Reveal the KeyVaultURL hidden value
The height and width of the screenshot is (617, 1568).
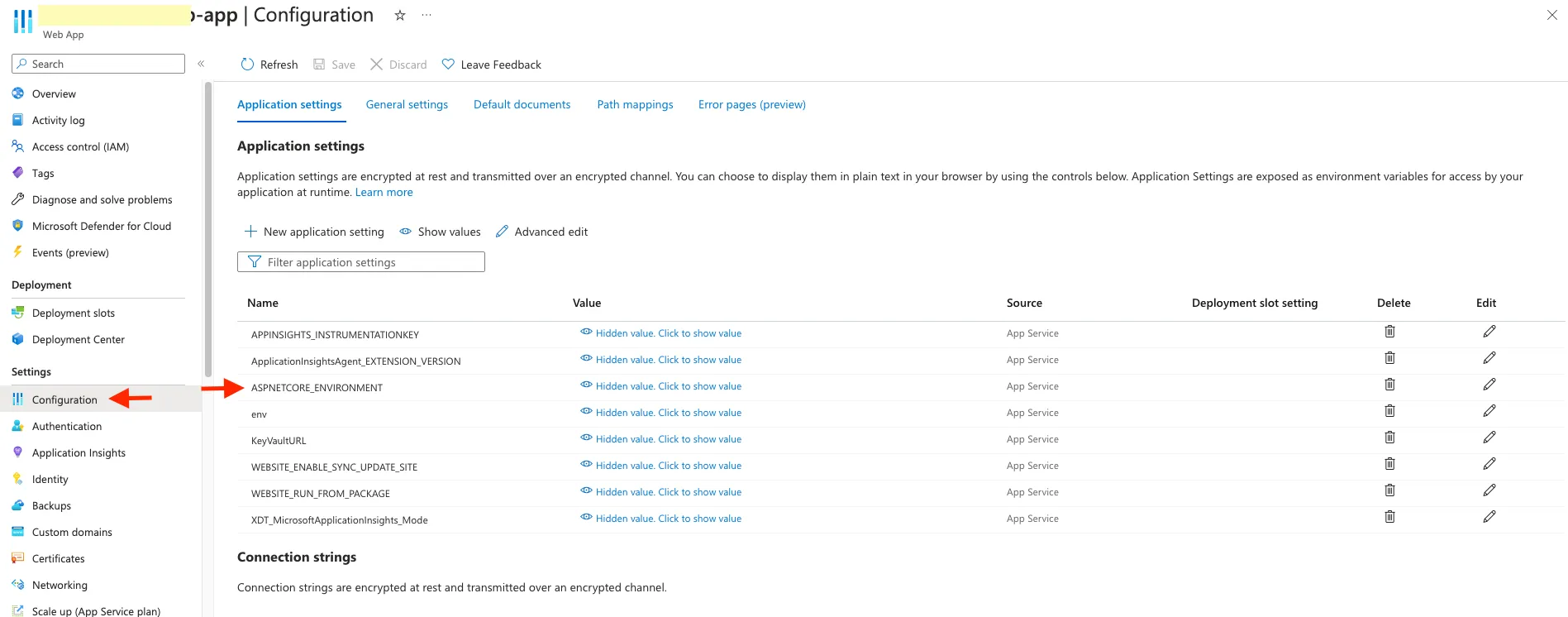pos(661,439)
